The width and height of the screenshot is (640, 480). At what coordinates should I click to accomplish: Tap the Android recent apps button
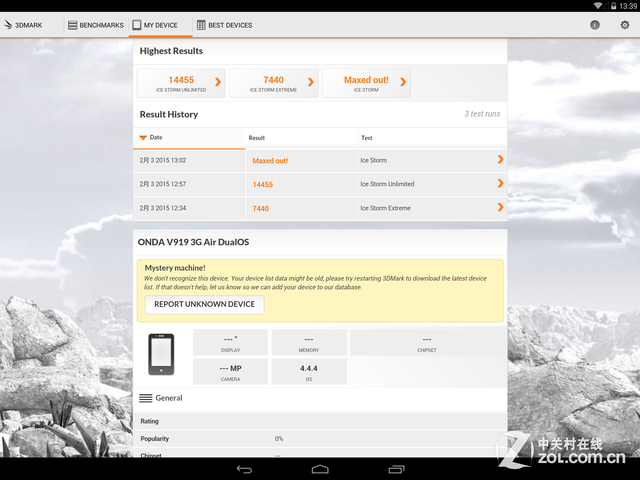pos(396,469)
